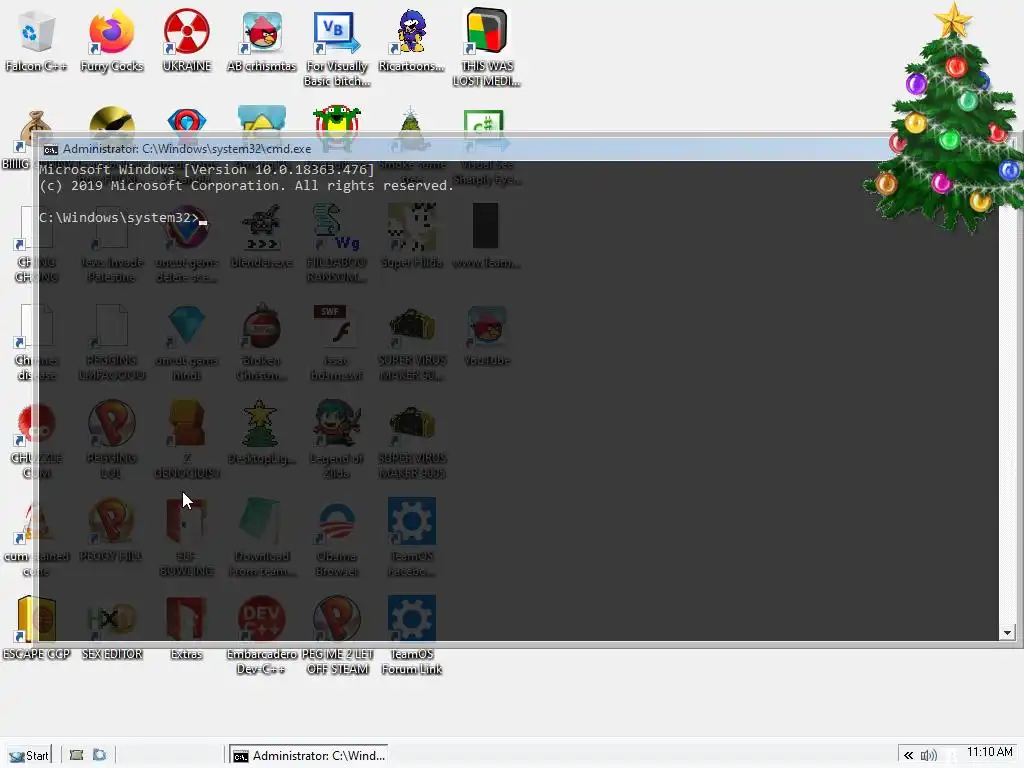Click the second quick launch icon
The height and width of the screenshot is (768, 1024).
coord(99,755)
